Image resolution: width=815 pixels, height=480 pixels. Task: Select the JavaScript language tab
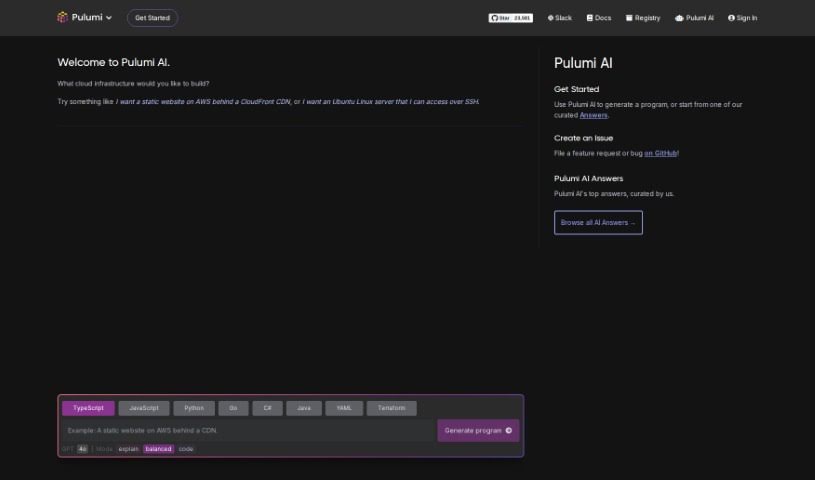pos(144,408)
